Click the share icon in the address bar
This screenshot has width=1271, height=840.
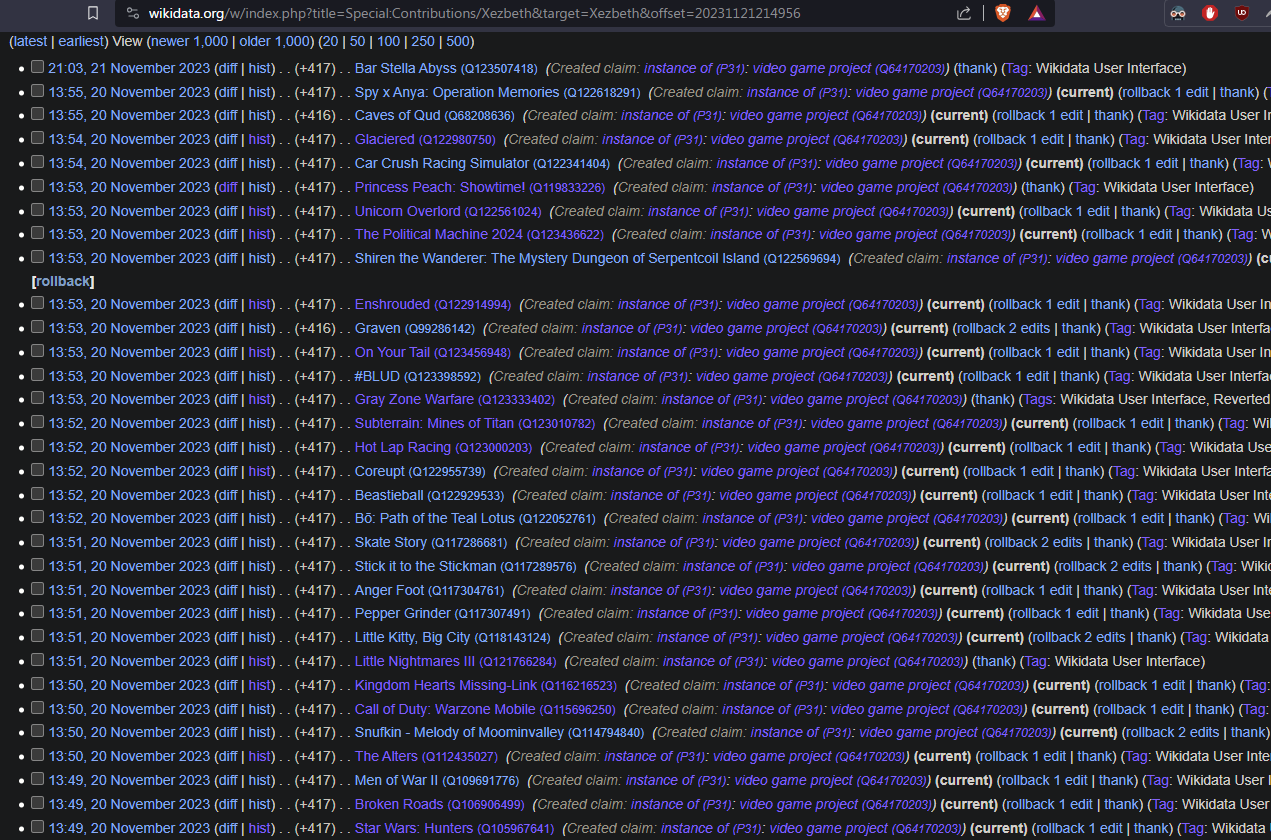coord(964,13)
